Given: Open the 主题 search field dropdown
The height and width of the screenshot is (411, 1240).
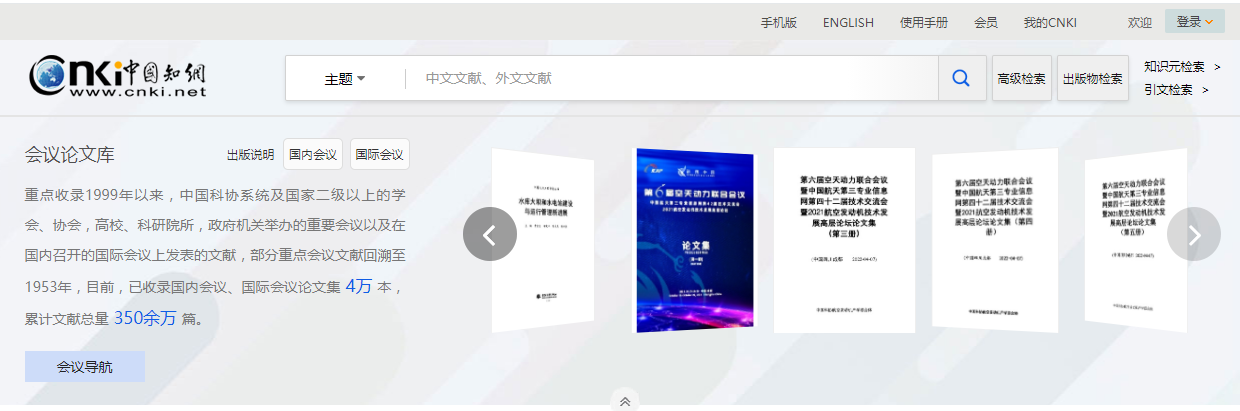Looking at the screenshot, I should [x=345, y=79].
